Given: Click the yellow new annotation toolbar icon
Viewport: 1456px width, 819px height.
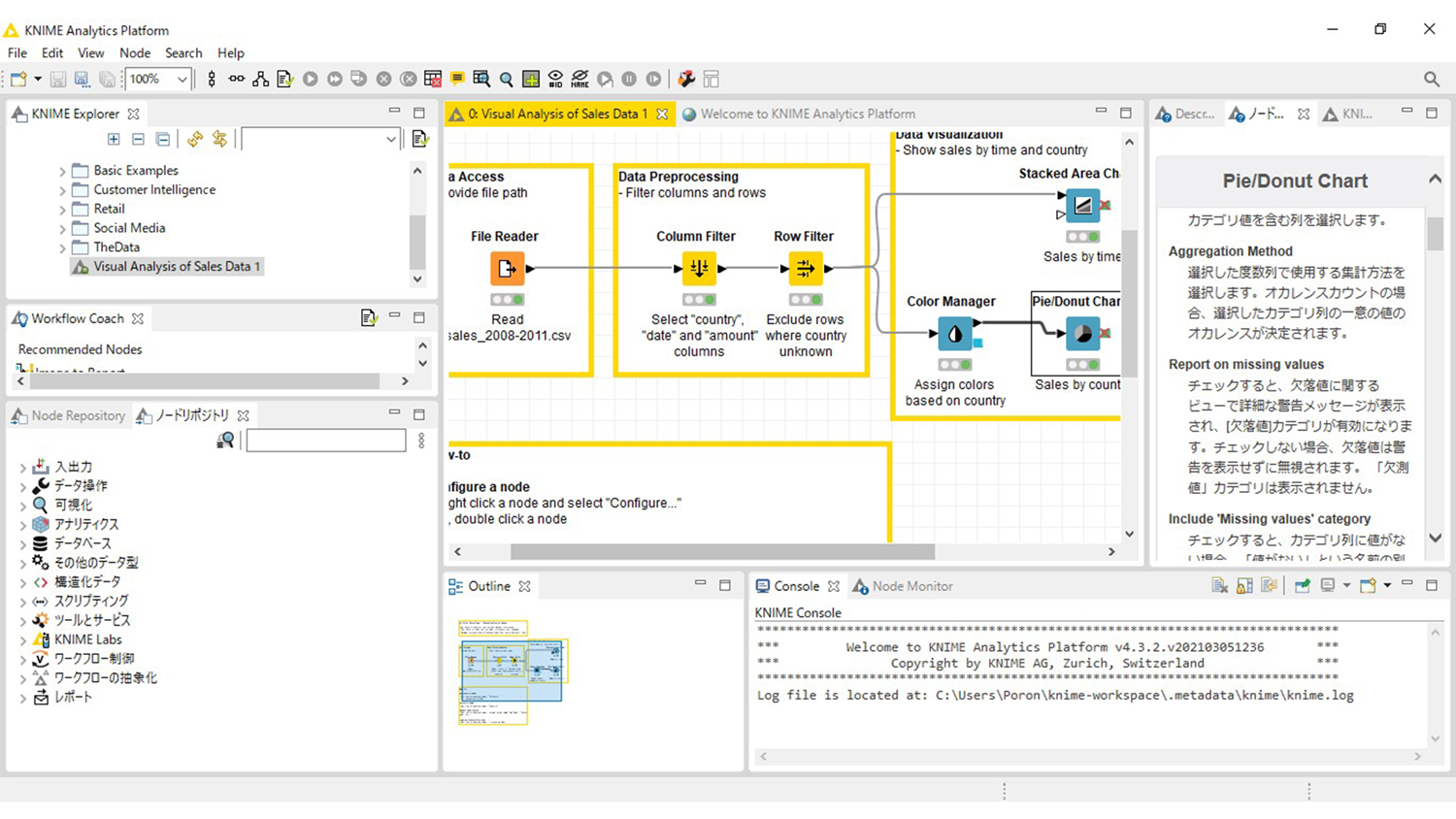Looking at the screenshot, I should tap(457, 79).
